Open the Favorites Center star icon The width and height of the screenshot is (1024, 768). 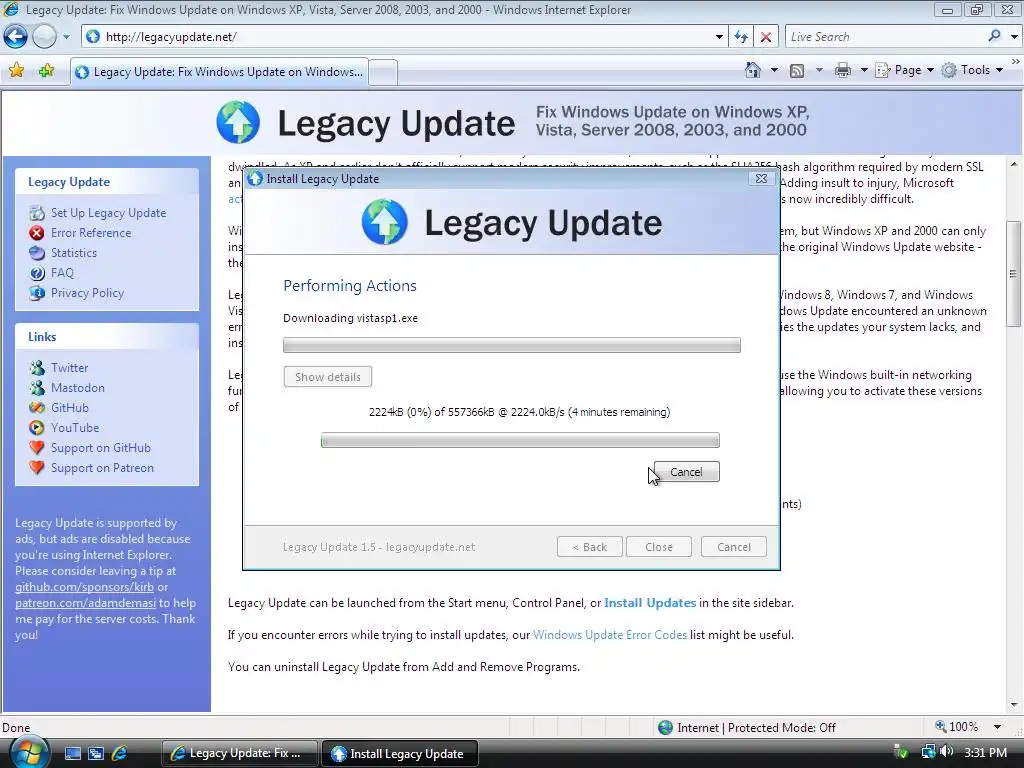click(x=17, y=71)
